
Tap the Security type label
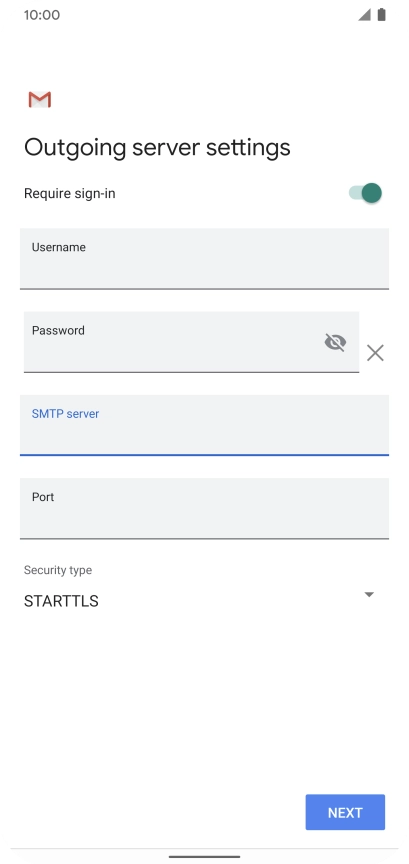coord(58,570)
